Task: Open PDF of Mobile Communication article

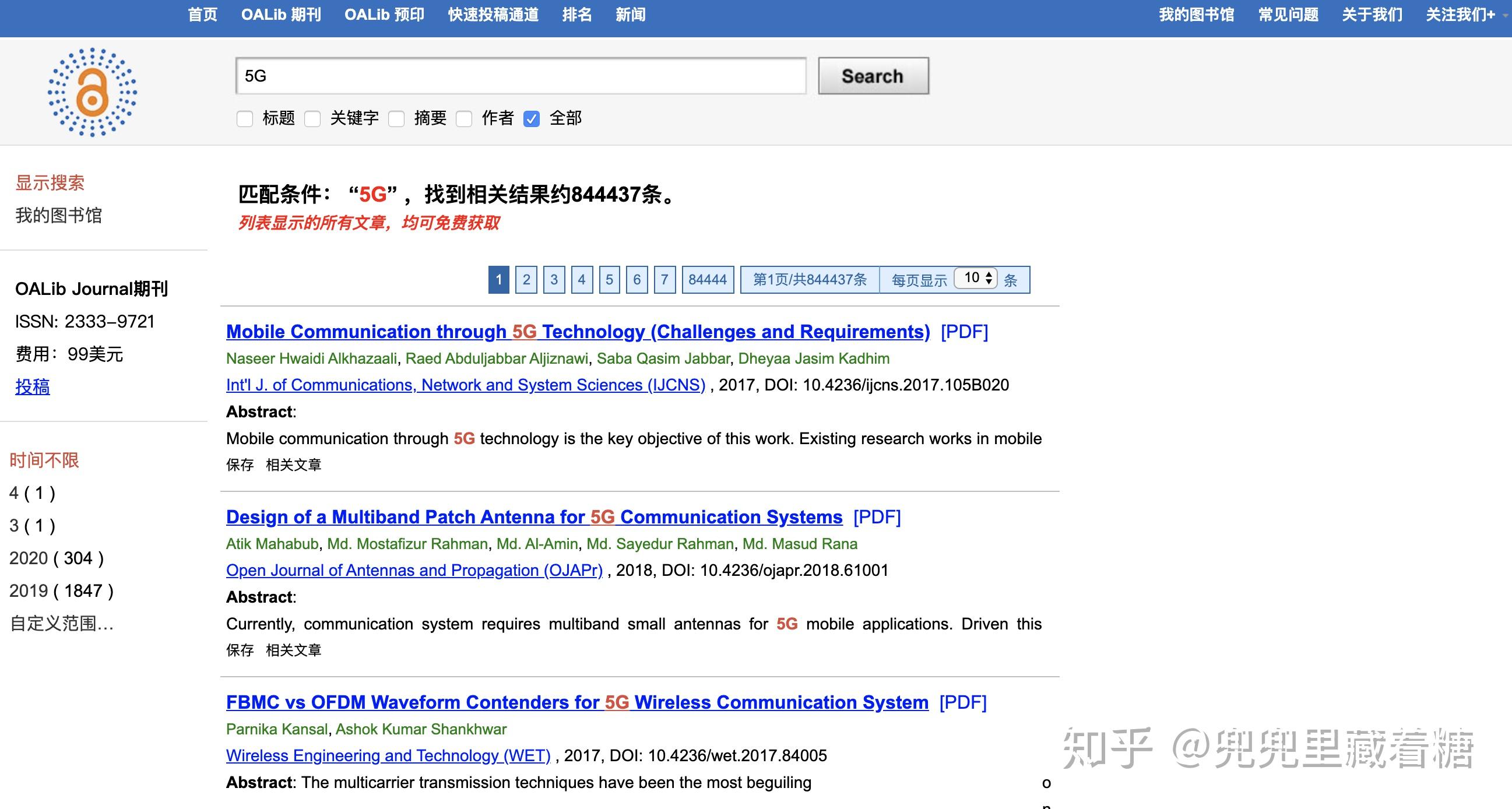Action: pyautogui.click(x=964, y=332)
